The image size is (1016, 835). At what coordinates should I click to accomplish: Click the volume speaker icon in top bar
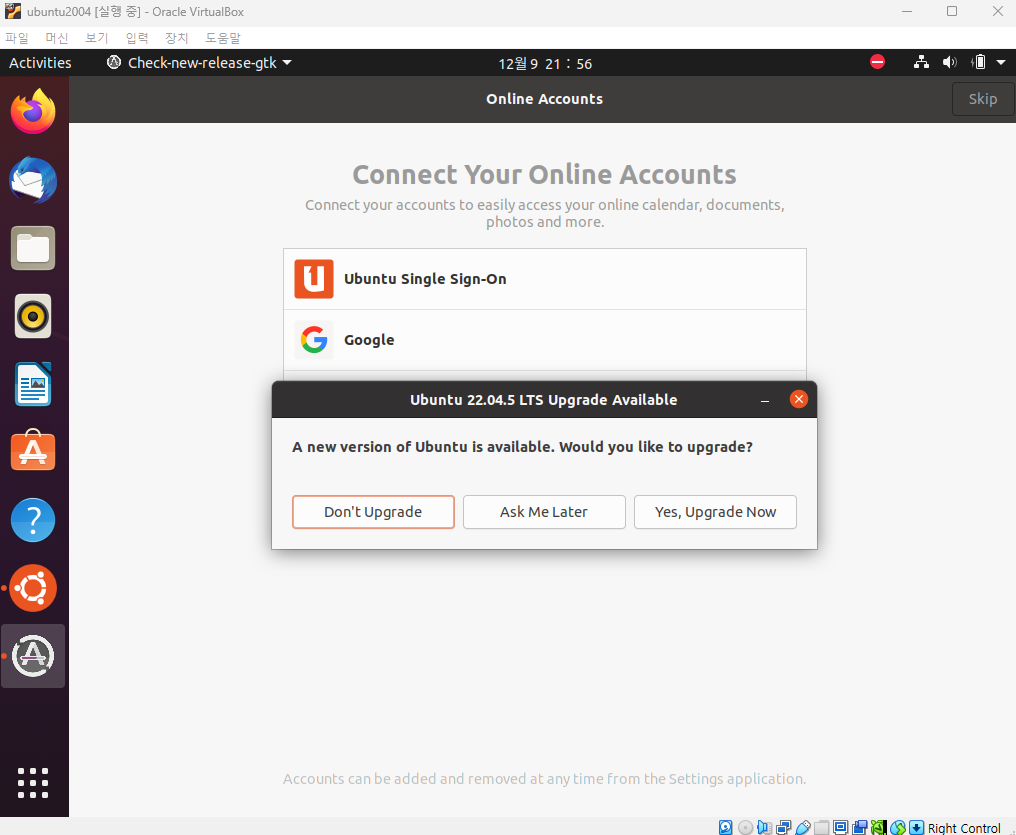point(949,62)
